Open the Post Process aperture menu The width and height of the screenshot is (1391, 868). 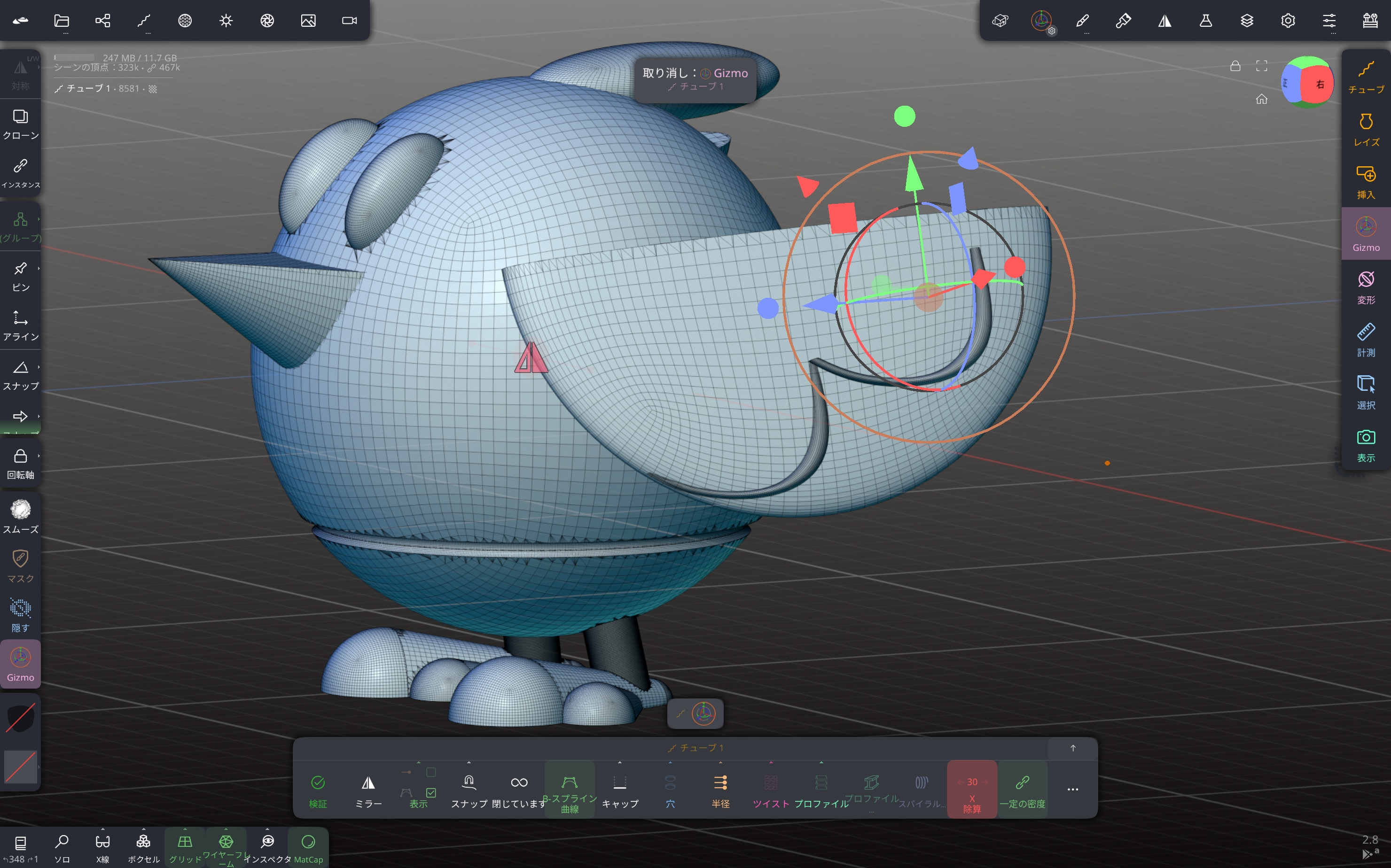coord(267,21)
